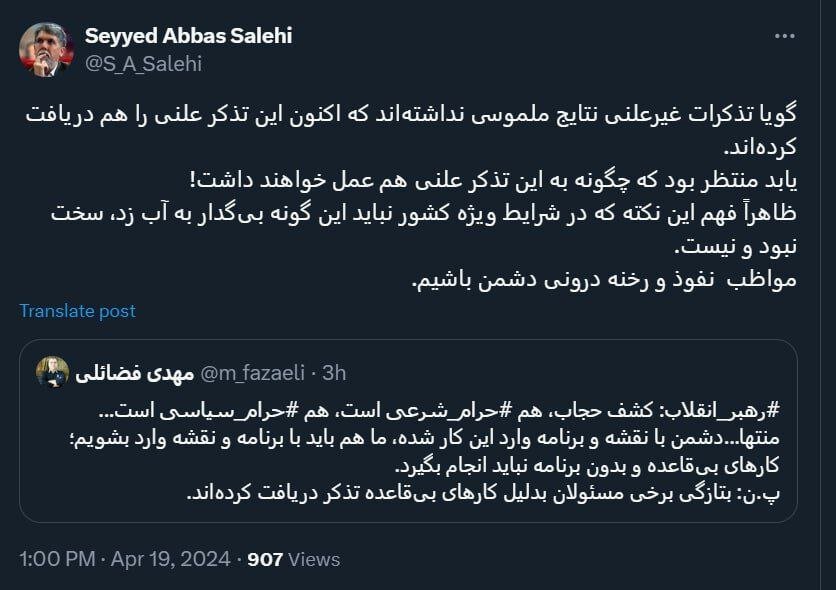Click مهدی فضائلی's avatar in the quoted post

tap(51, 369)
